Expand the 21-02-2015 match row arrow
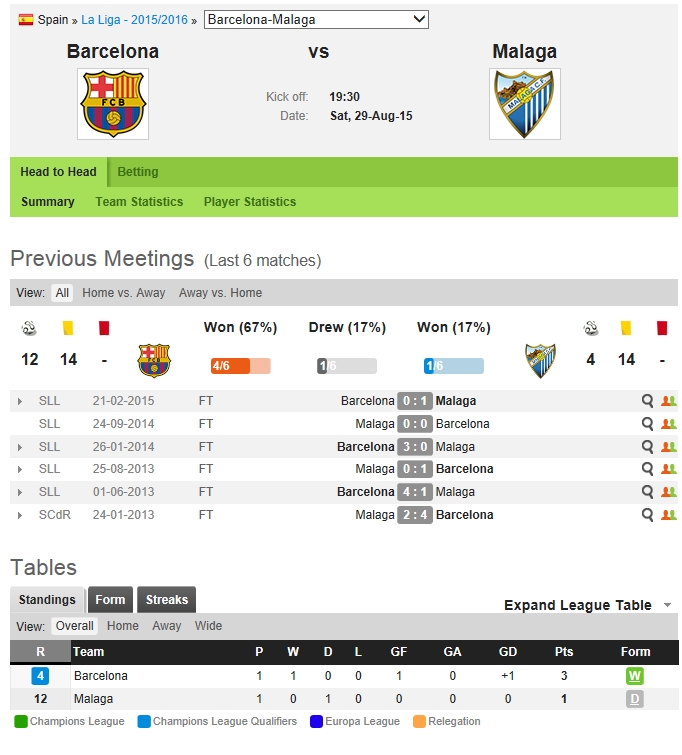682x755 pixels. pos(20,401)
